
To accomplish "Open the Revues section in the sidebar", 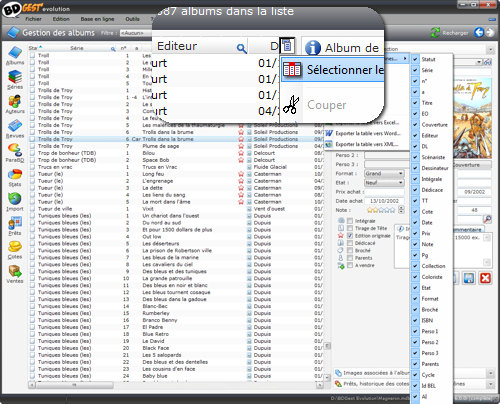I will point(15,129).
